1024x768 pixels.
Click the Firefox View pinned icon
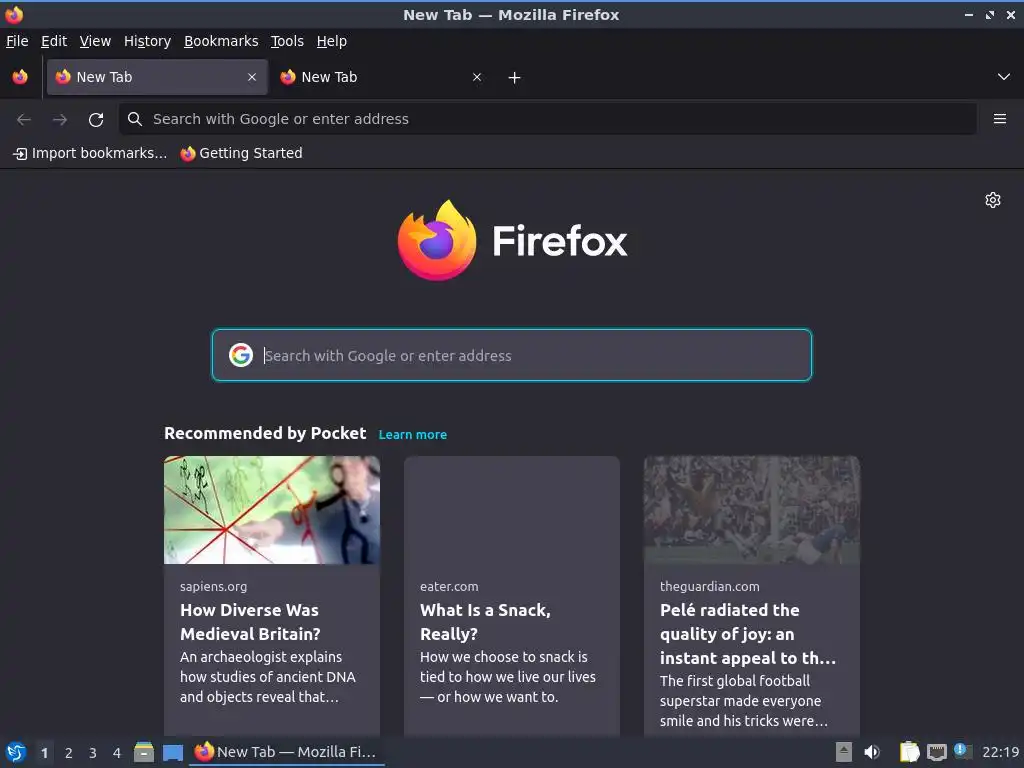coord(20,77)
